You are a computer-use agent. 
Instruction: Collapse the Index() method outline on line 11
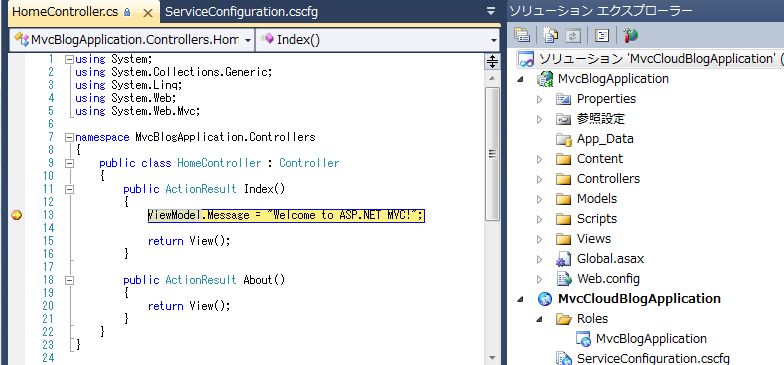(70, 189)
